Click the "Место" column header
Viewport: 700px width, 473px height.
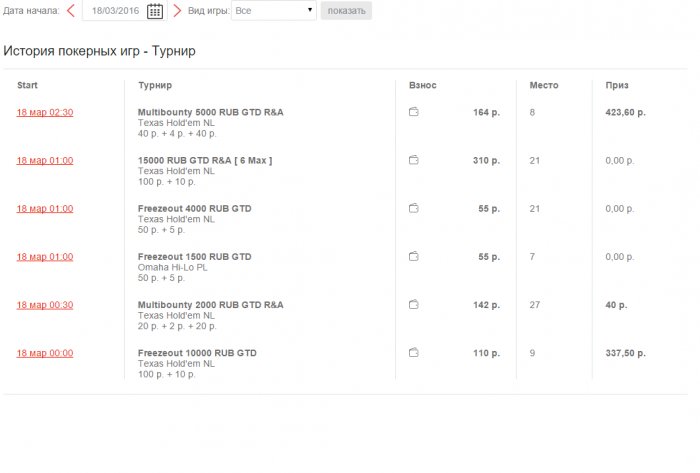click(543, 85)
